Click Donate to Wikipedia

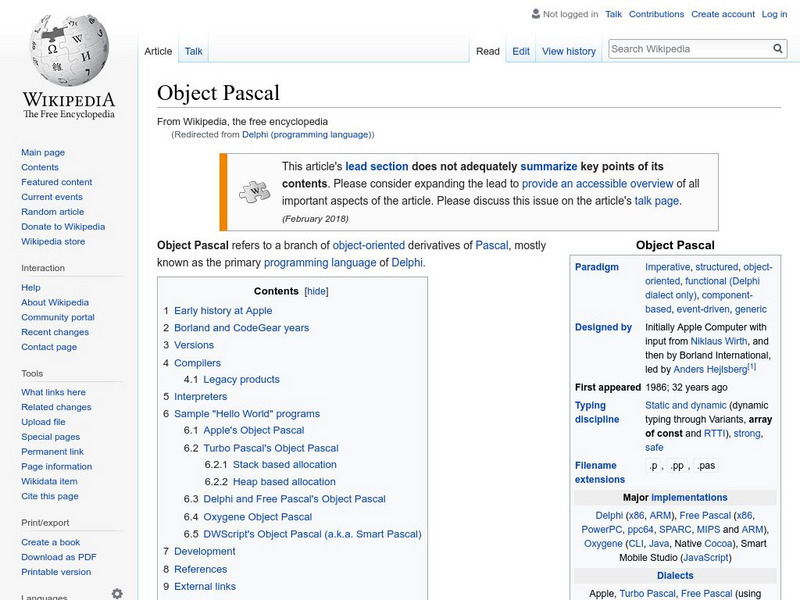pyautogui.click(x=63, y=226)
